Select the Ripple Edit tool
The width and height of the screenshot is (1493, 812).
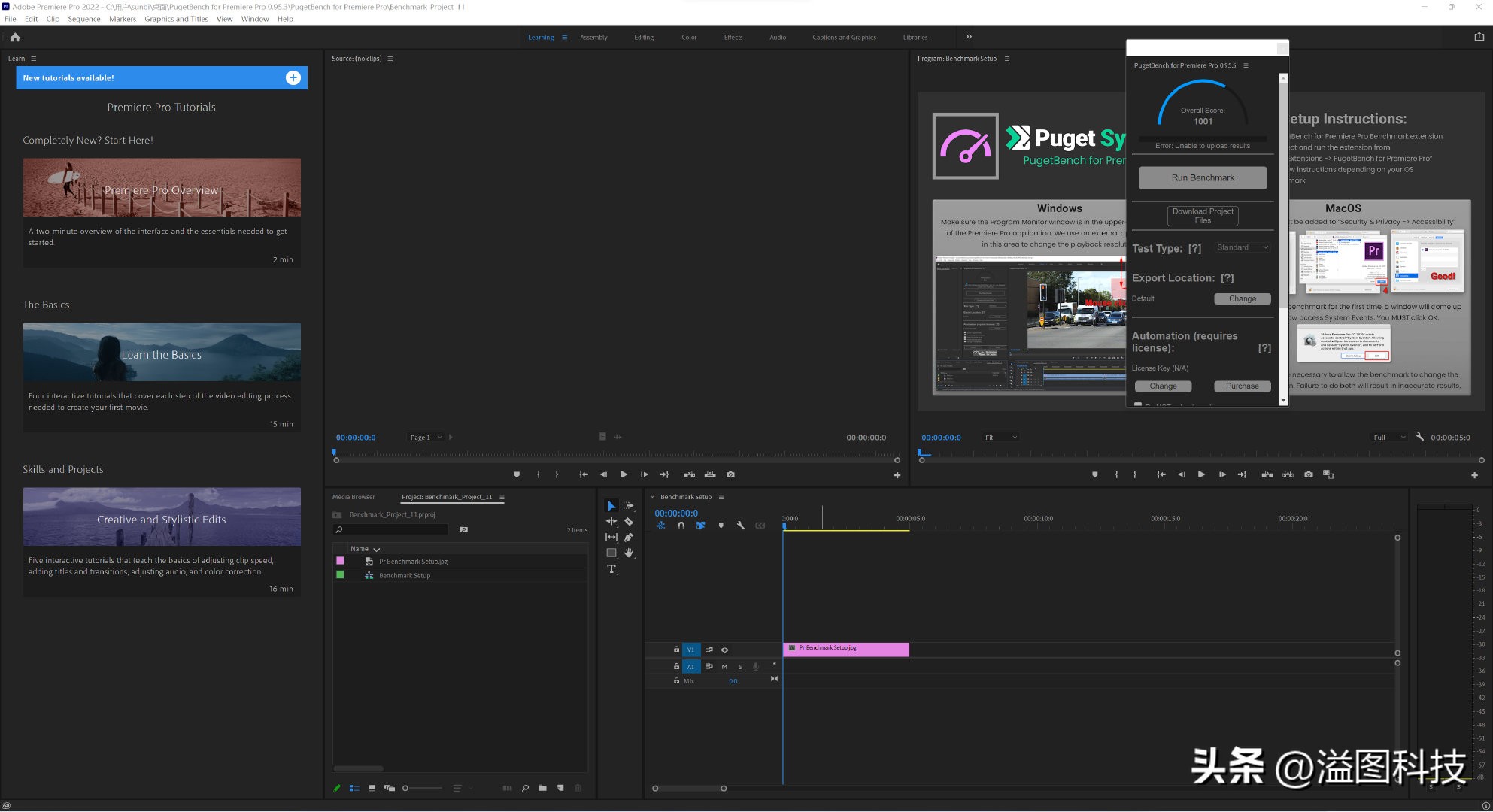pyautogui.click(x=611, y=521)
